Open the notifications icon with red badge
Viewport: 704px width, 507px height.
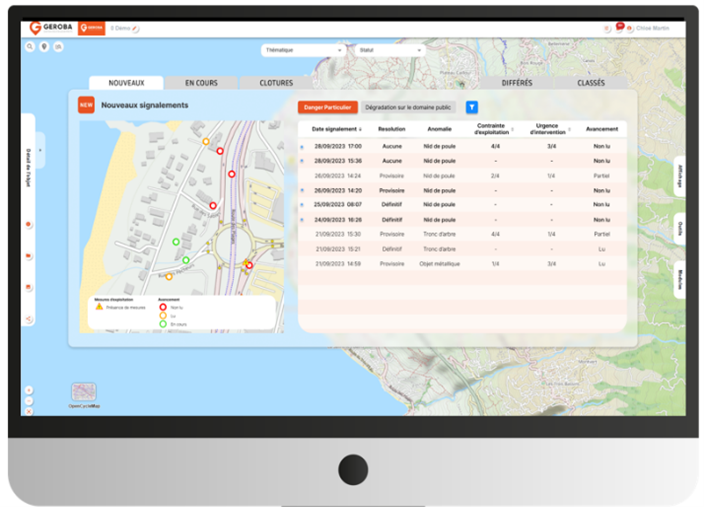coord(618,28)
